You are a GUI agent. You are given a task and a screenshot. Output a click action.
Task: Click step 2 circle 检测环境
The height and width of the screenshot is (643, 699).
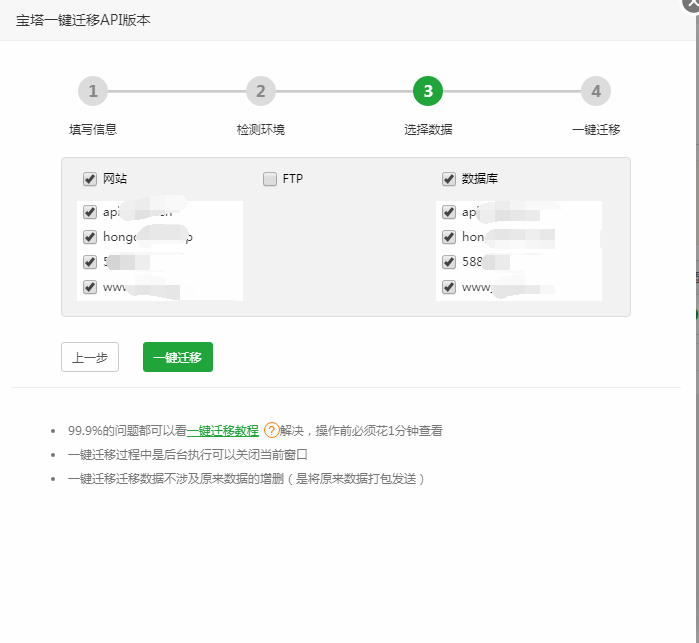pyautogui.click(x=260, y=92)
